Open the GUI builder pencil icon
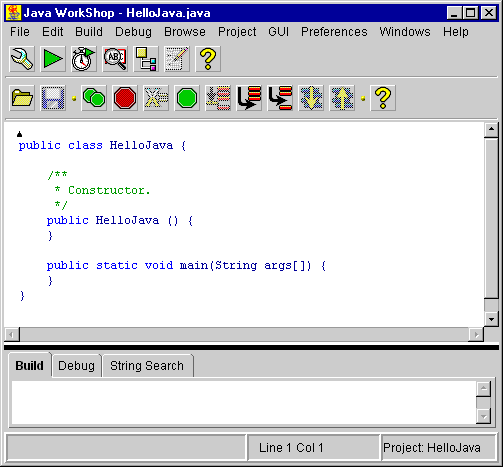503x467 pixels. click(x=177, y=59)
